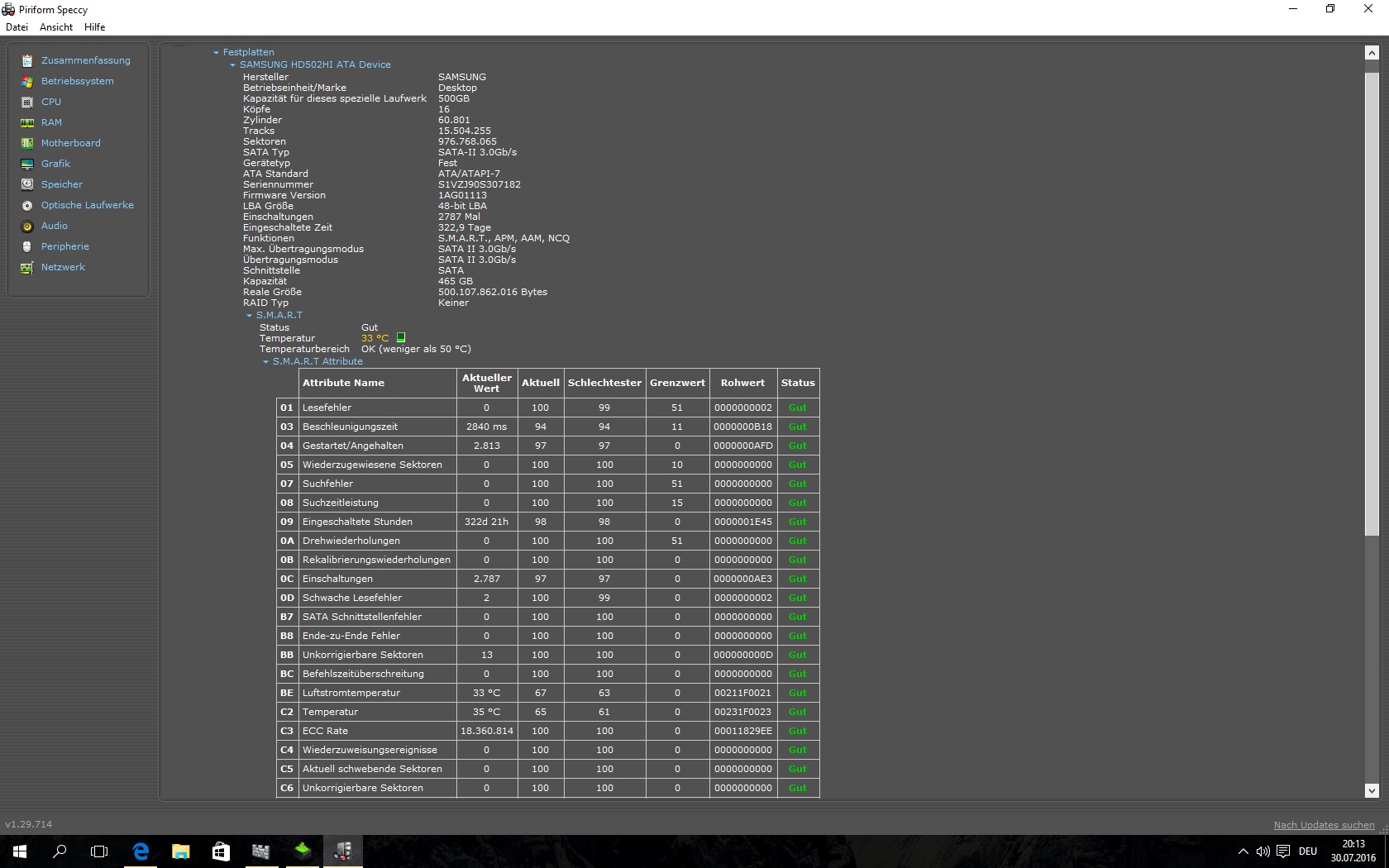Click the Motherboard icon in sidebar
This screenshot has width=1389, height=868.
27,143
